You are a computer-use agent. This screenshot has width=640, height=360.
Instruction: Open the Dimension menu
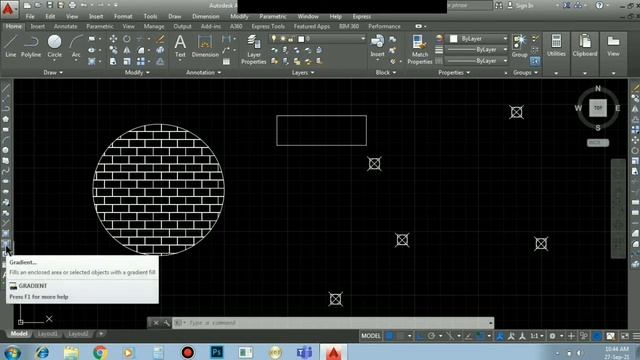[206, 16]
